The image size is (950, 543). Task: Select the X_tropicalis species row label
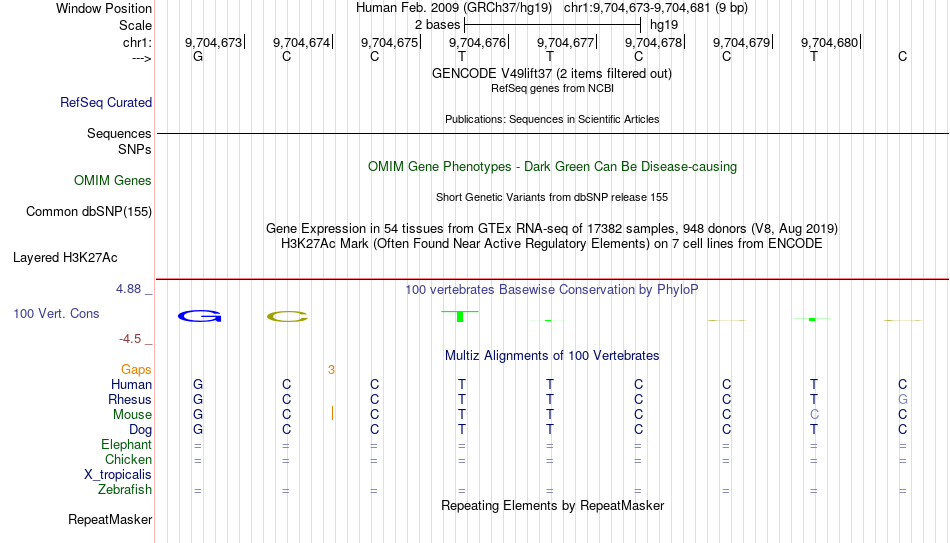coord(118,475)
